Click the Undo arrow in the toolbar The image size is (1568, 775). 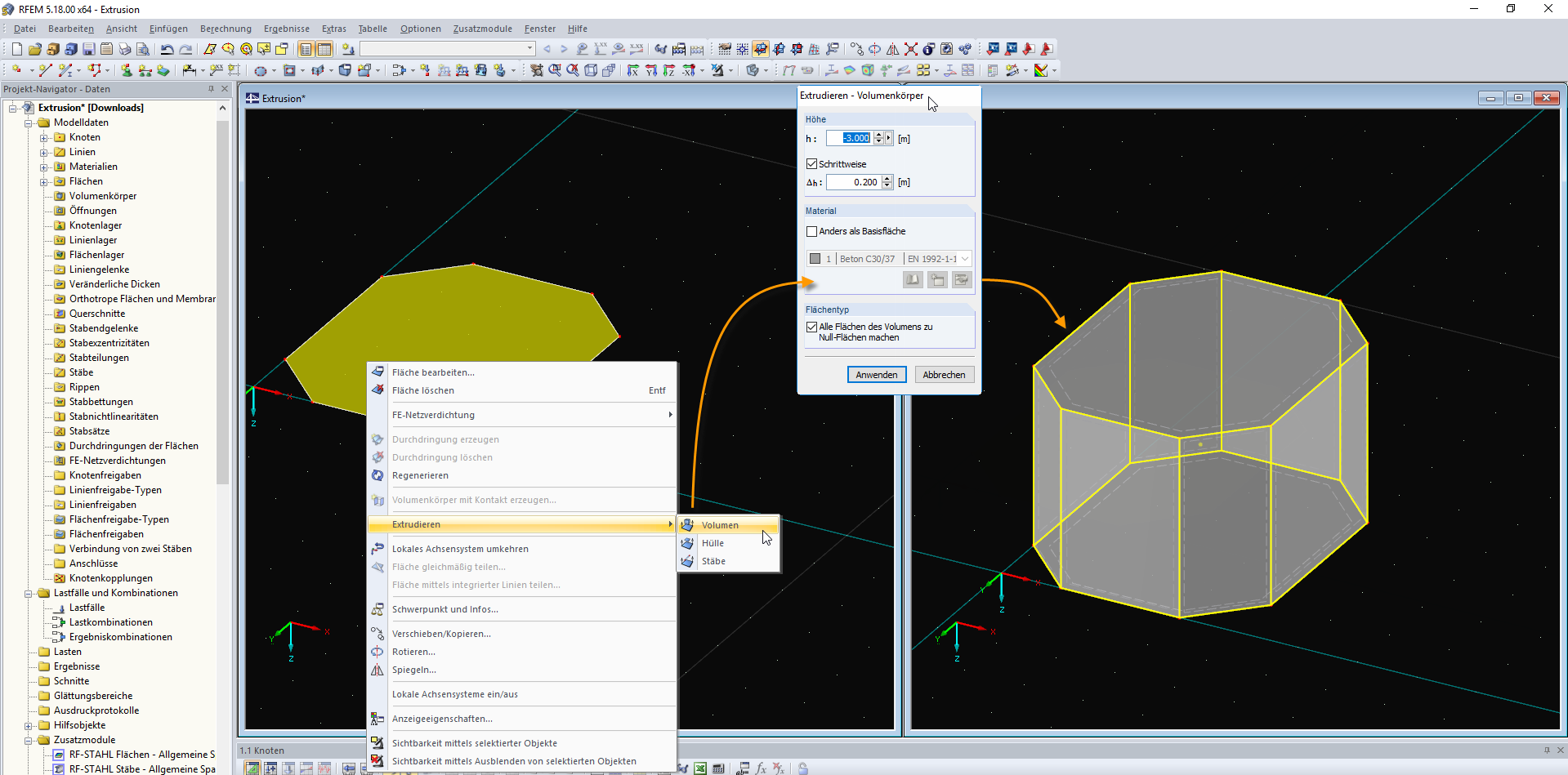[x=167, y=49]
